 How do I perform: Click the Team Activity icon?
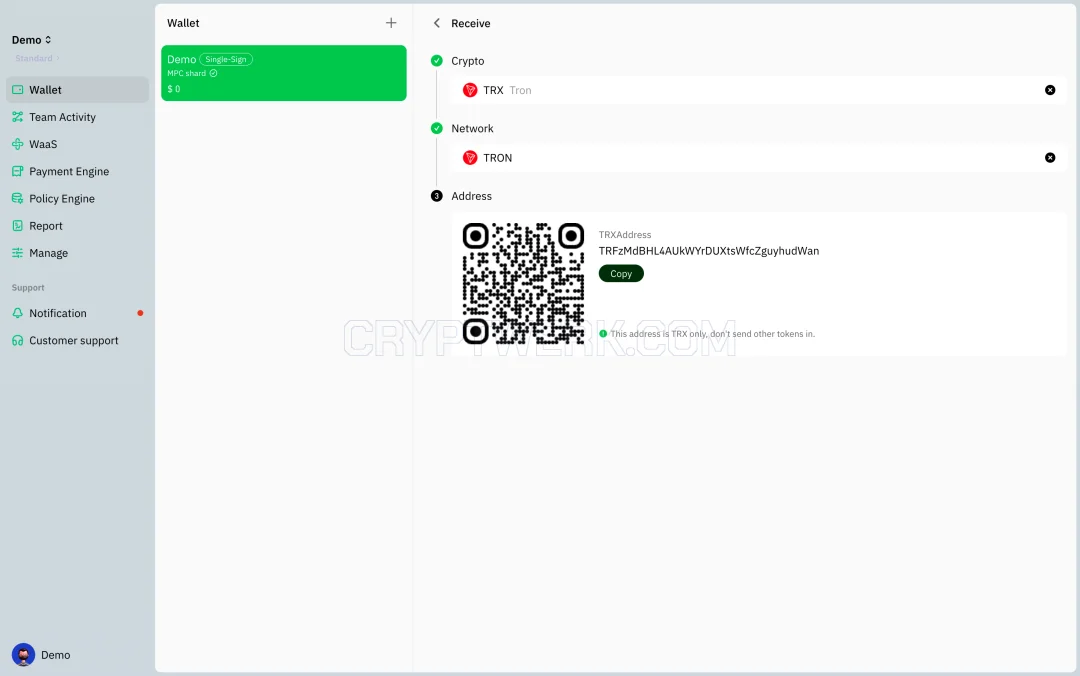(x=18, y=117)
